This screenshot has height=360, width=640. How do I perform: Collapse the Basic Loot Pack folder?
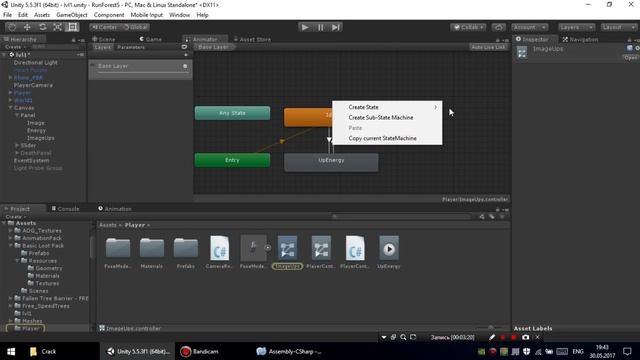pyautogui.click(x=11, y=246)
